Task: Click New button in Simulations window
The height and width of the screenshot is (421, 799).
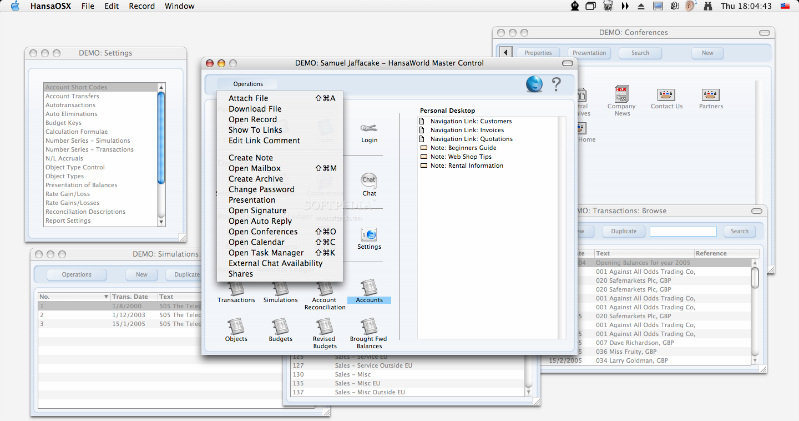Action: tap(141, 274)
